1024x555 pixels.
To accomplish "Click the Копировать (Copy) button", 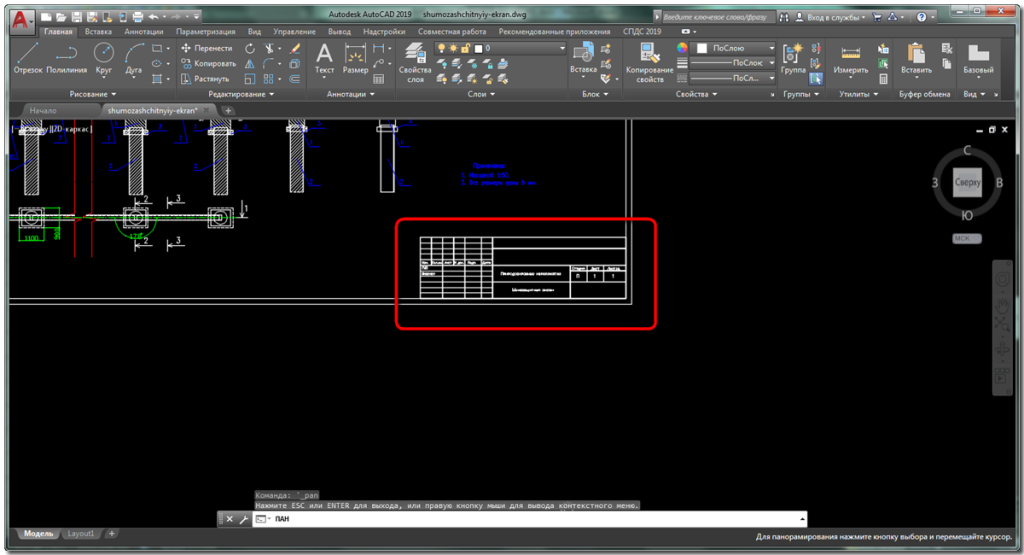I will [207, 63].
